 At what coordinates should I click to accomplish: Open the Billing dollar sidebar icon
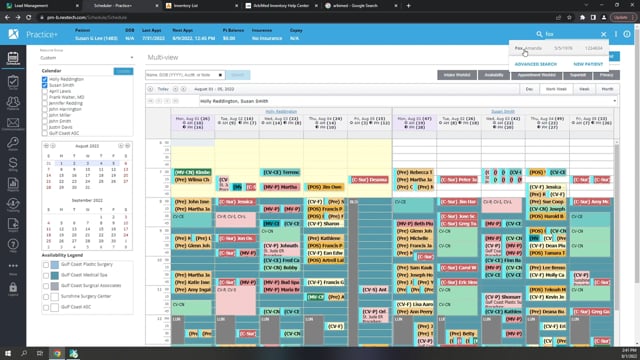tap(13, 164)
